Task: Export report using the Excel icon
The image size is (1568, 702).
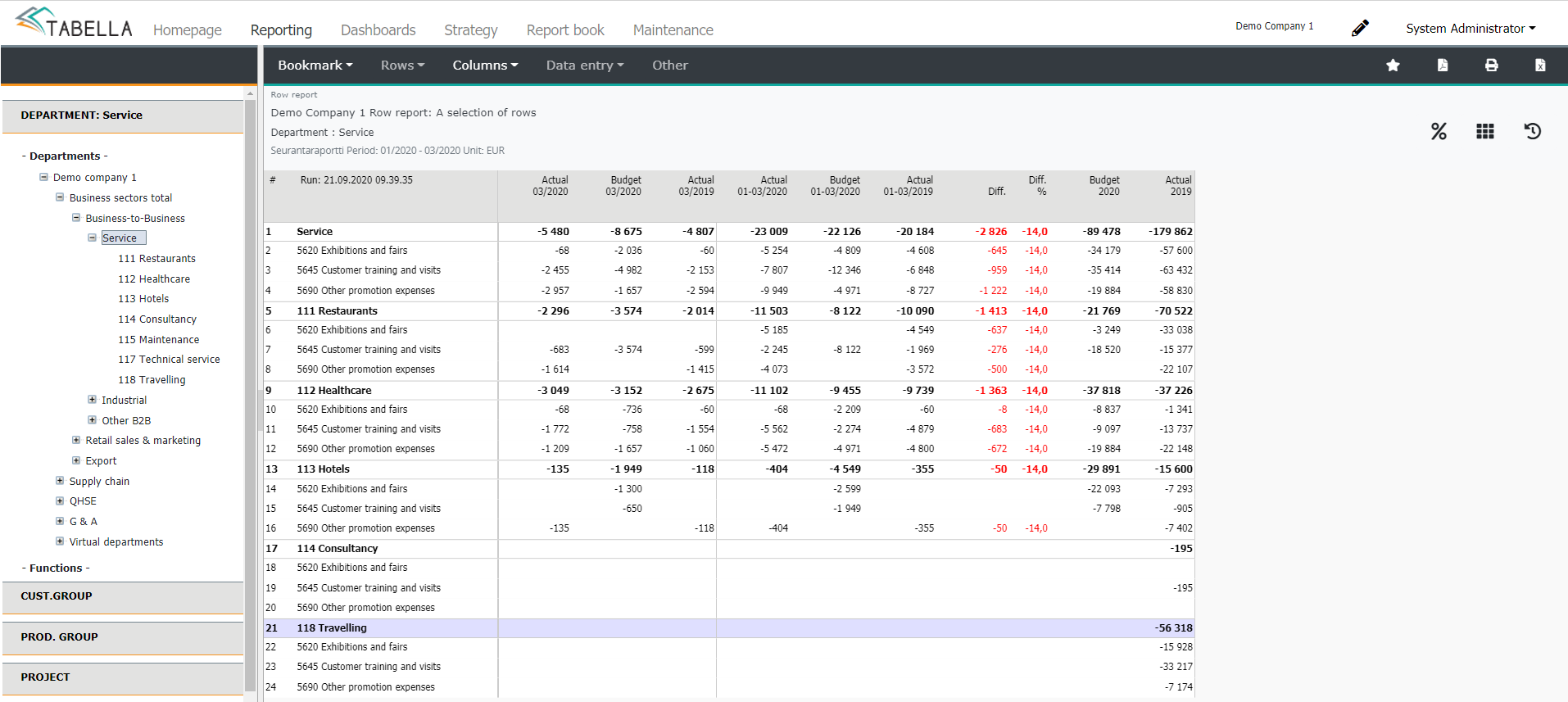Action: click(x=1540, y=66)
